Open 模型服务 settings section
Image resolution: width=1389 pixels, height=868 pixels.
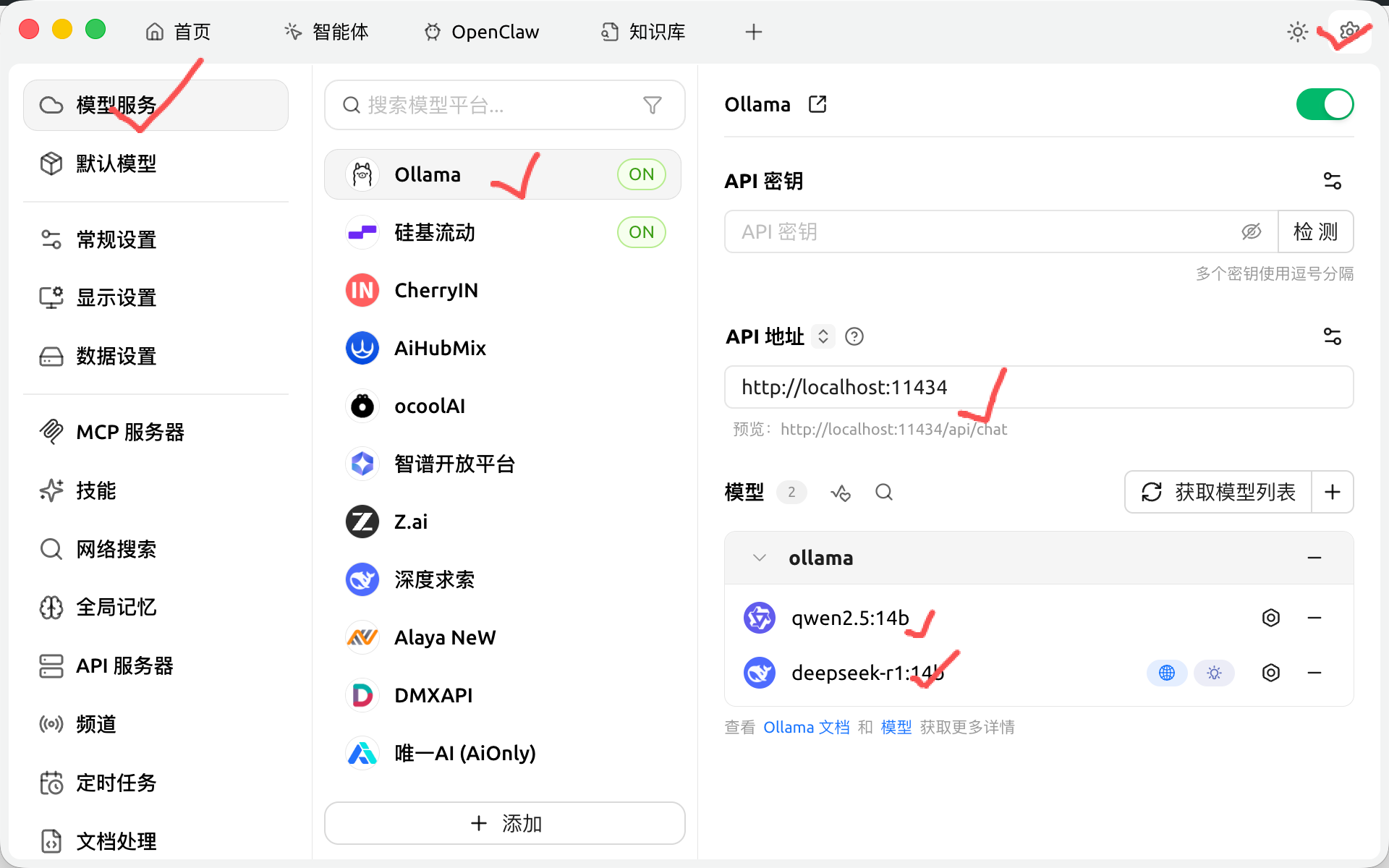pyautogui.click(x=156, y=106)
